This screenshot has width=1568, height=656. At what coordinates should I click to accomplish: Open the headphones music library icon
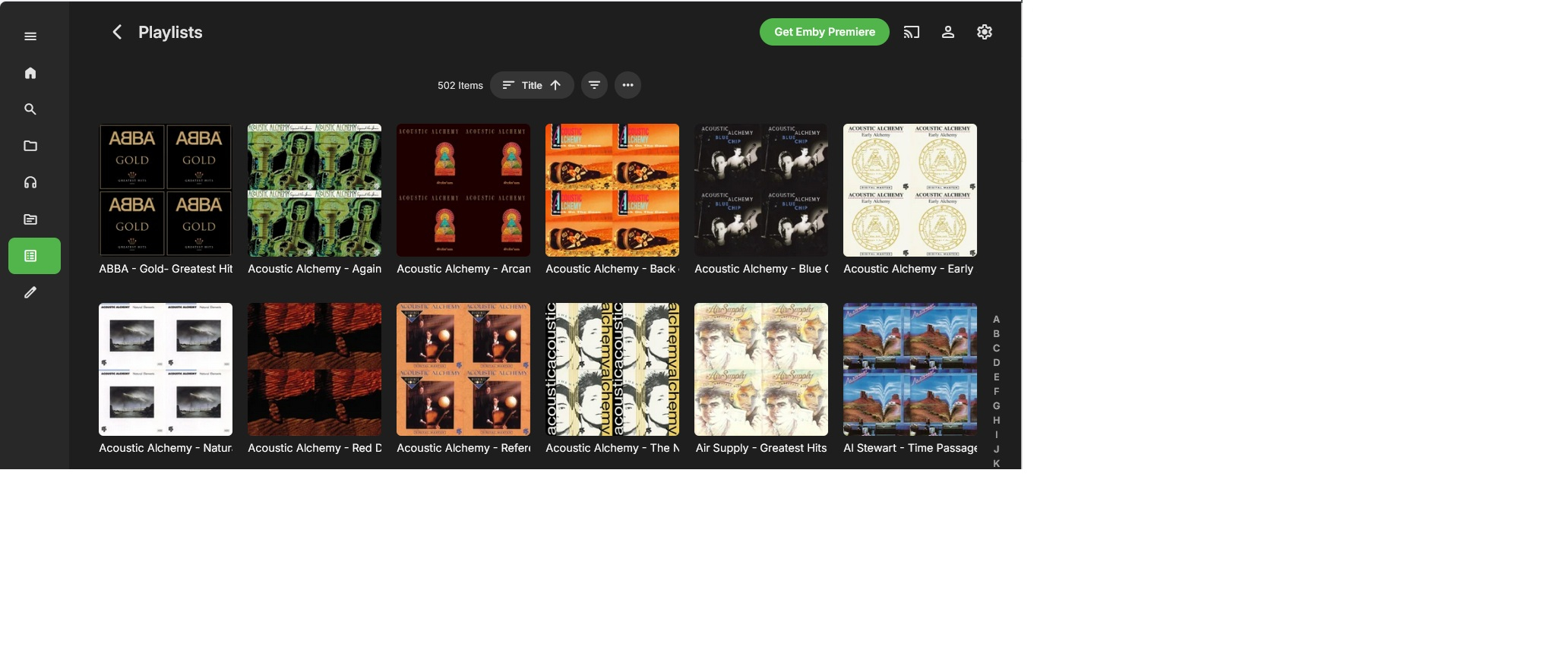tap(30, 182)
